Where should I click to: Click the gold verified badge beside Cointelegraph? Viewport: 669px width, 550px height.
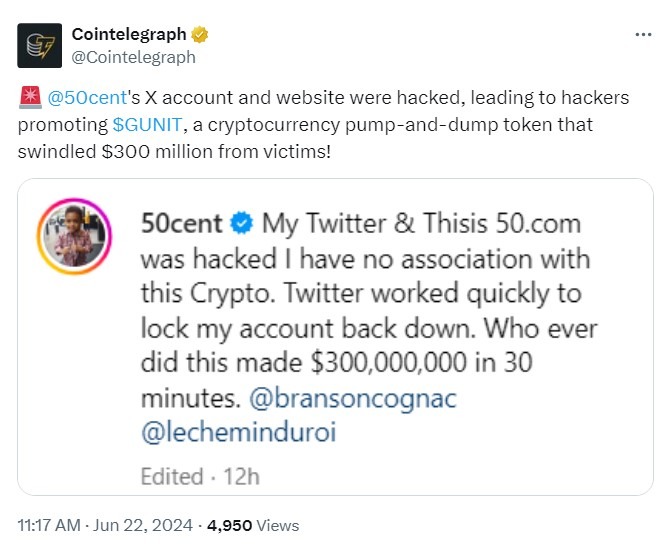pyautogui.click(x=201, y=35)
